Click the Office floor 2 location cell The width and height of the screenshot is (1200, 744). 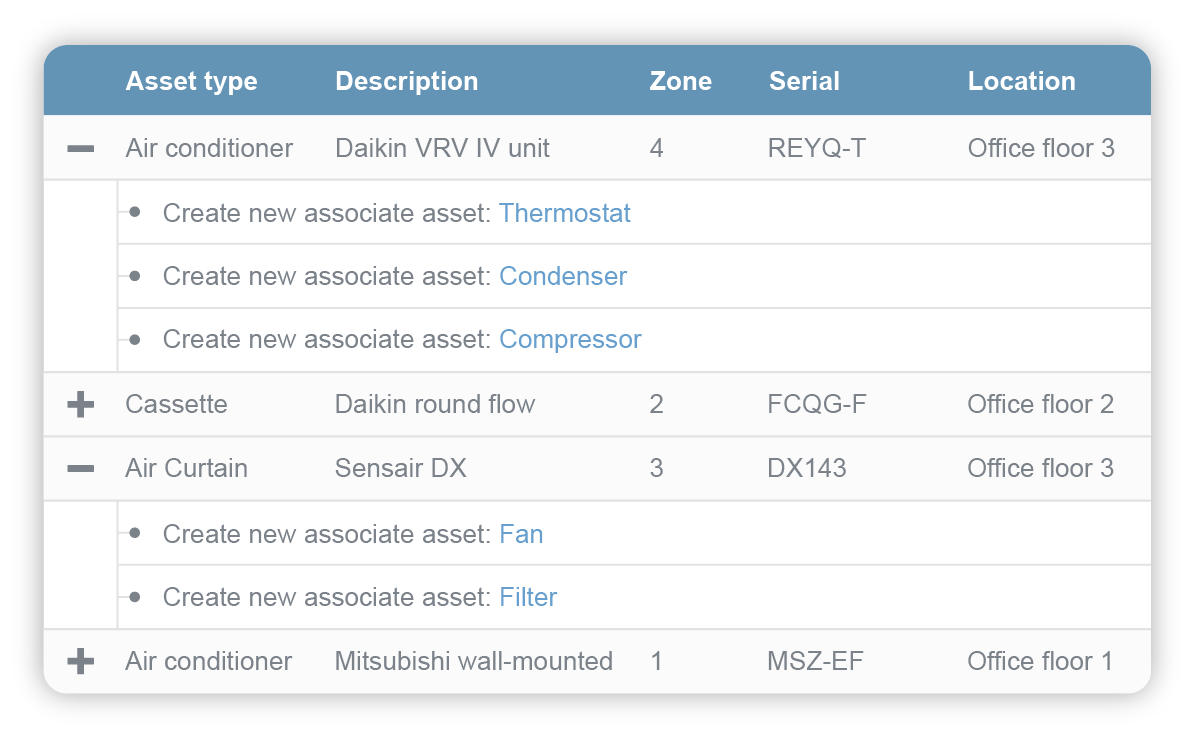pyautogui.click(x=1040, y=404)
